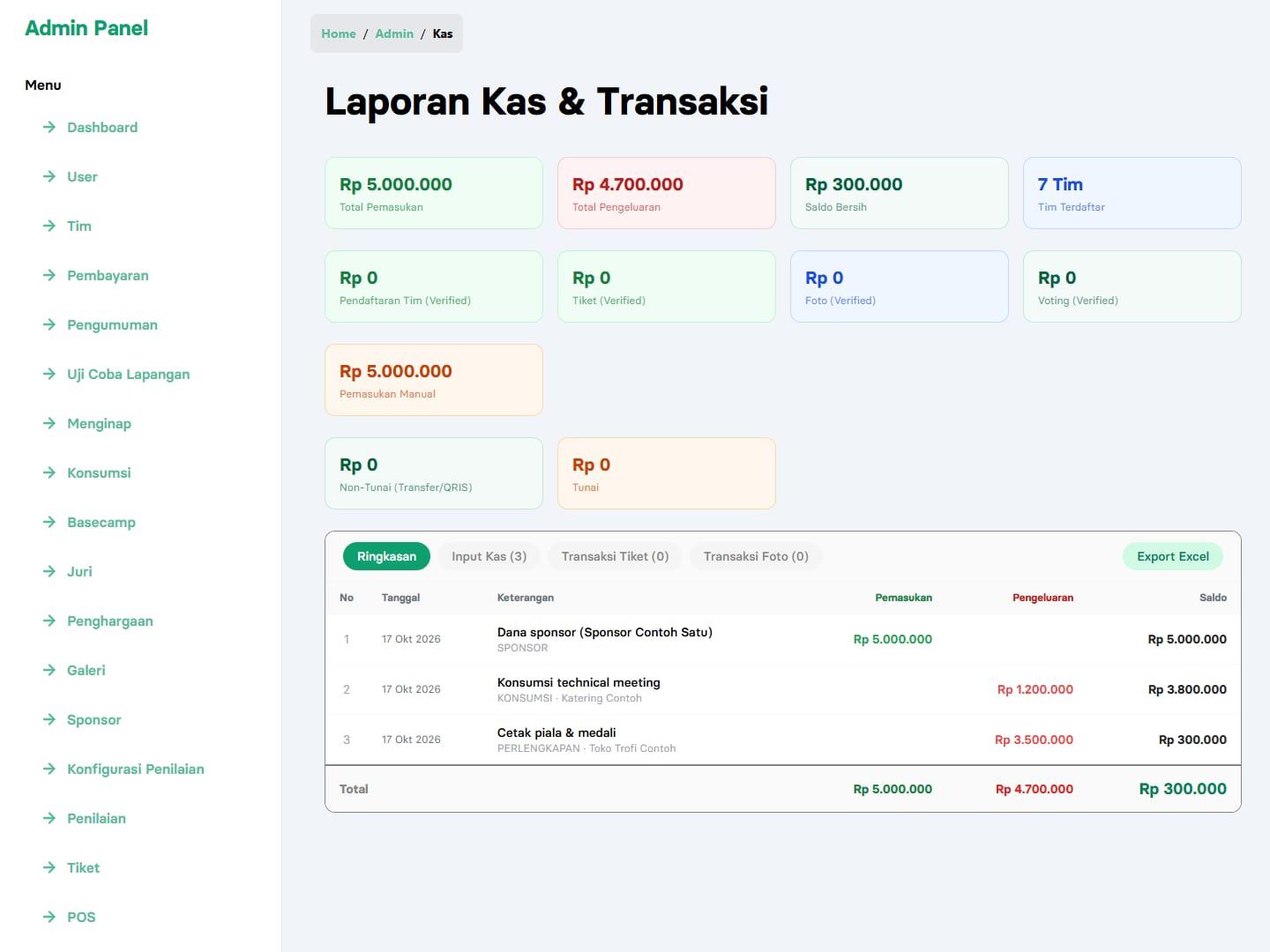Screen dimensions: 1270x952
Task: Click the Export Excel button
Action: (x=1173, y=556)
